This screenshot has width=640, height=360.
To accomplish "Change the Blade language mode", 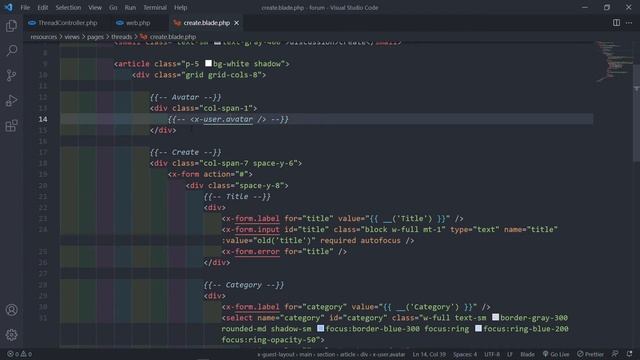I will point(527,354).
